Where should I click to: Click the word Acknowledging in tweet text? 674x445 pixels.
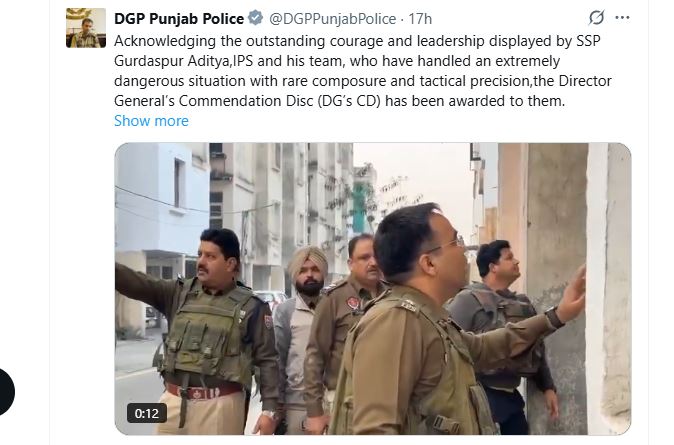pos(165,41)
